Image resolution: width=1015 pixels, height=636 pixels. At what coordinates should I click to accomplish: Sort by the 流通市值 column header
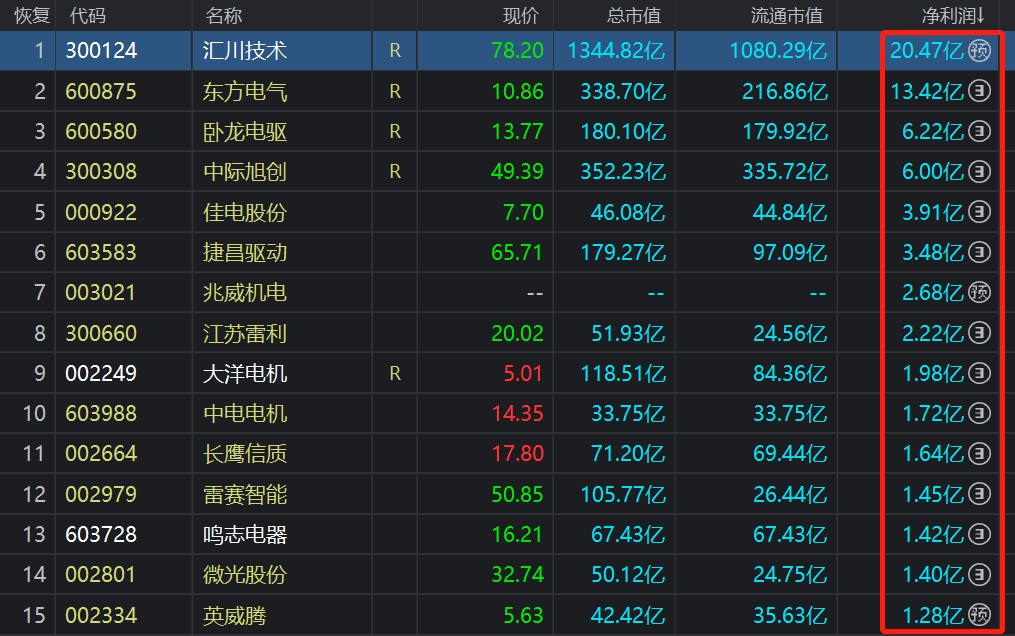[x=787, y=15]
